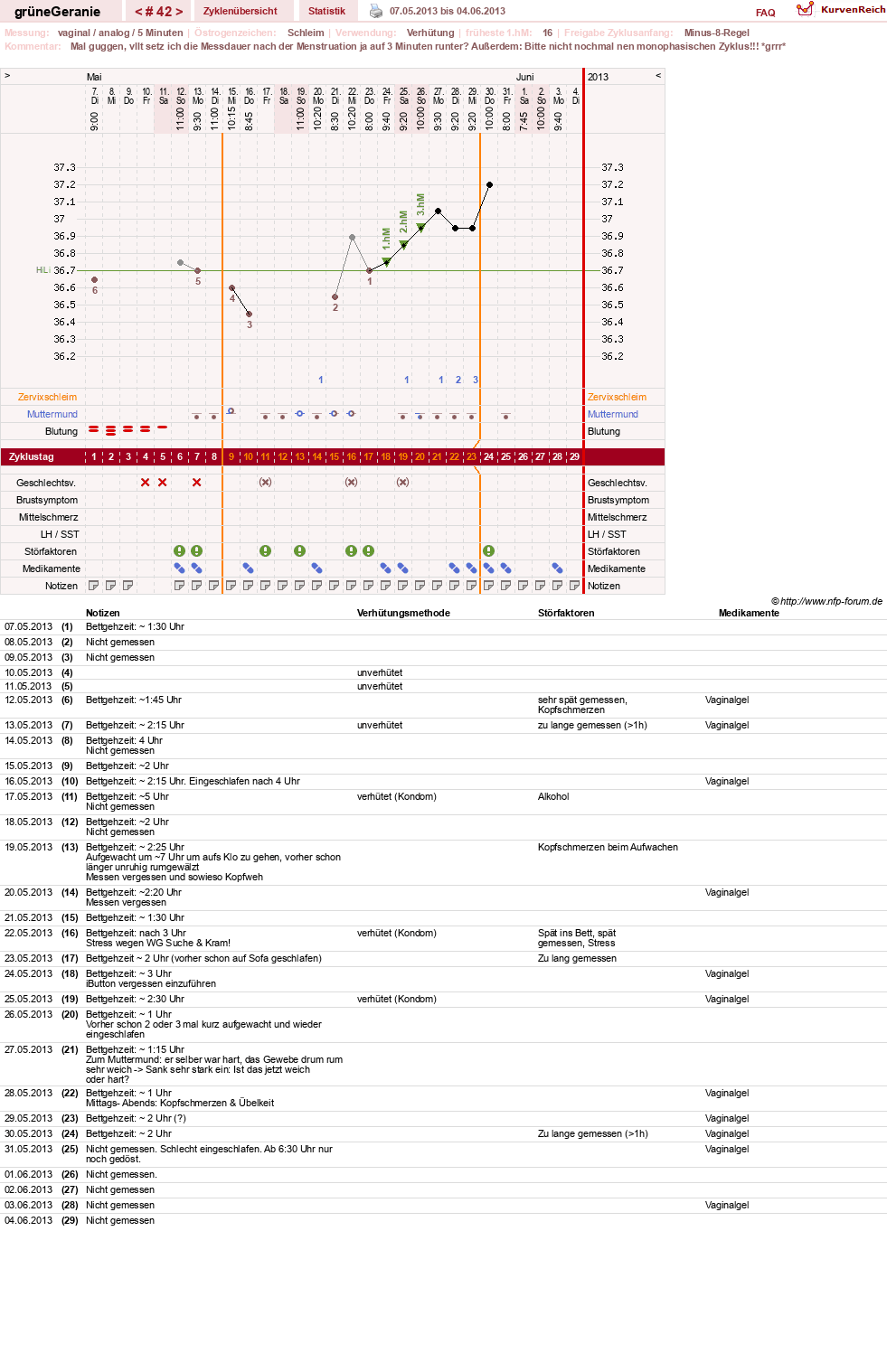
Task: Click the Störfaktoren warning icon on cycle day 11
Action: (x=266, y=551)
